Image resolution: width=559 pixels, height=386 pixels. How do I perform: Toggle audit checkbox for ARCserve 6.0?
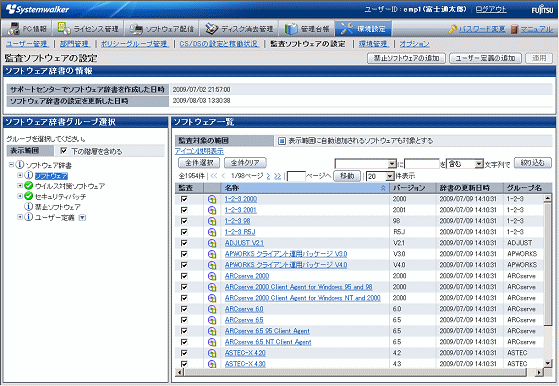pyautogui.click(x=184, y=309)
